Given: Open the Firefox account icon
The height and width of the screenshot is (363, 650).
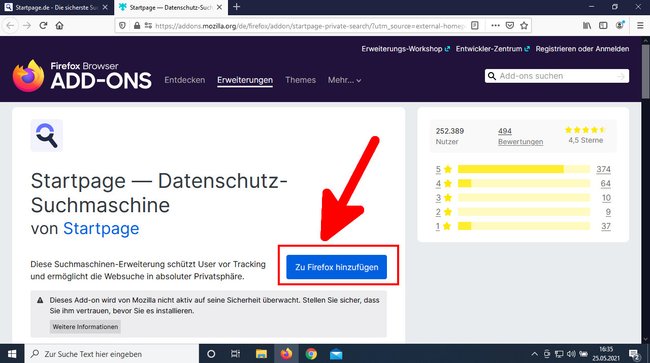Looking at the screenshot, I should coord(620,25).
